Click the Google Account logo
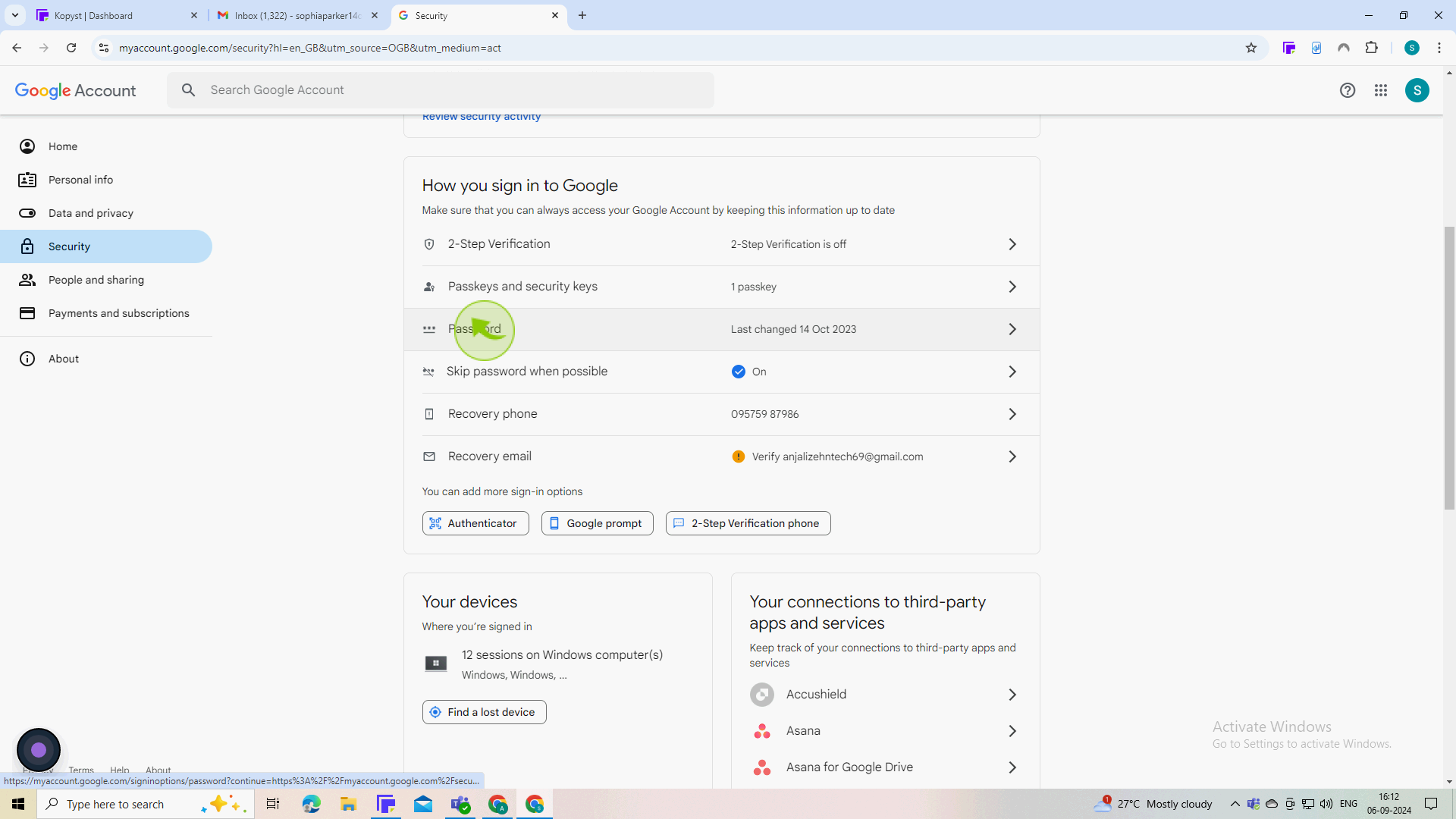The height and width of the screenshot is (819, 1456). click(75, 90)
